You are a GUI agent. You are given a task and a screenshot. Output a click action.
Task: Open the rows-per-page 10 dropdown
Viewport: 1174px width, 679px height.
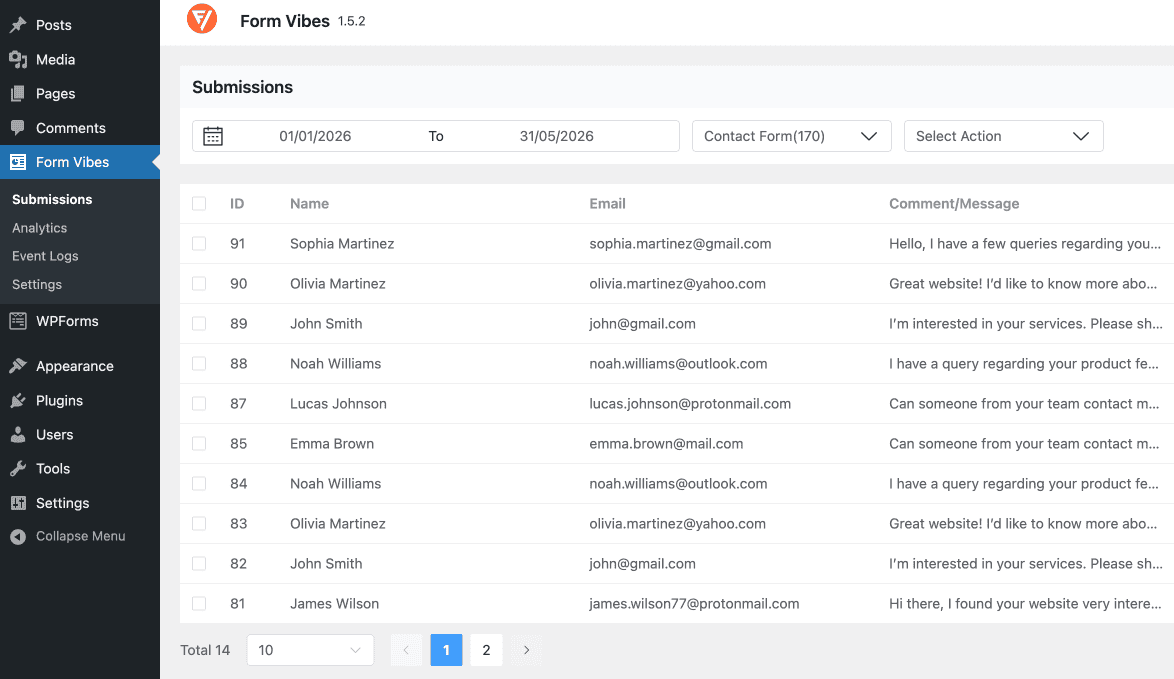310,650
